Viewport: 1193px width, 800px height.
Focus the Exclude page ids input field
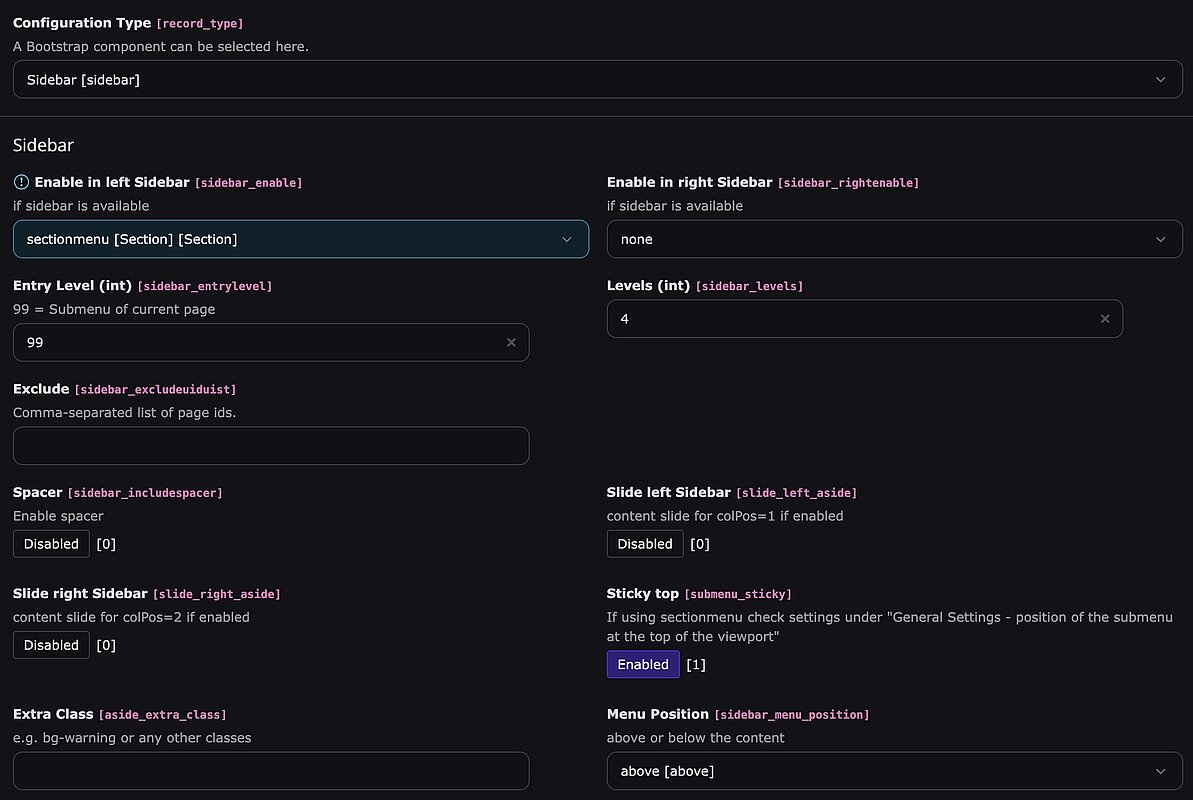pos(271,446)
